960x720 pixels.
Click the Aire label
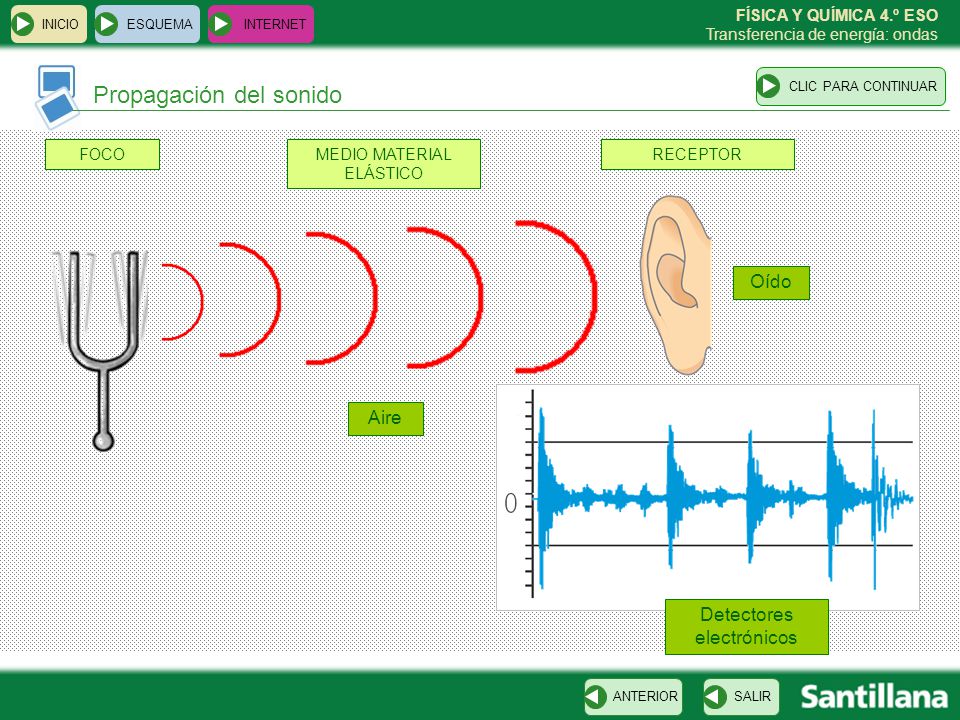click(386, 419)
